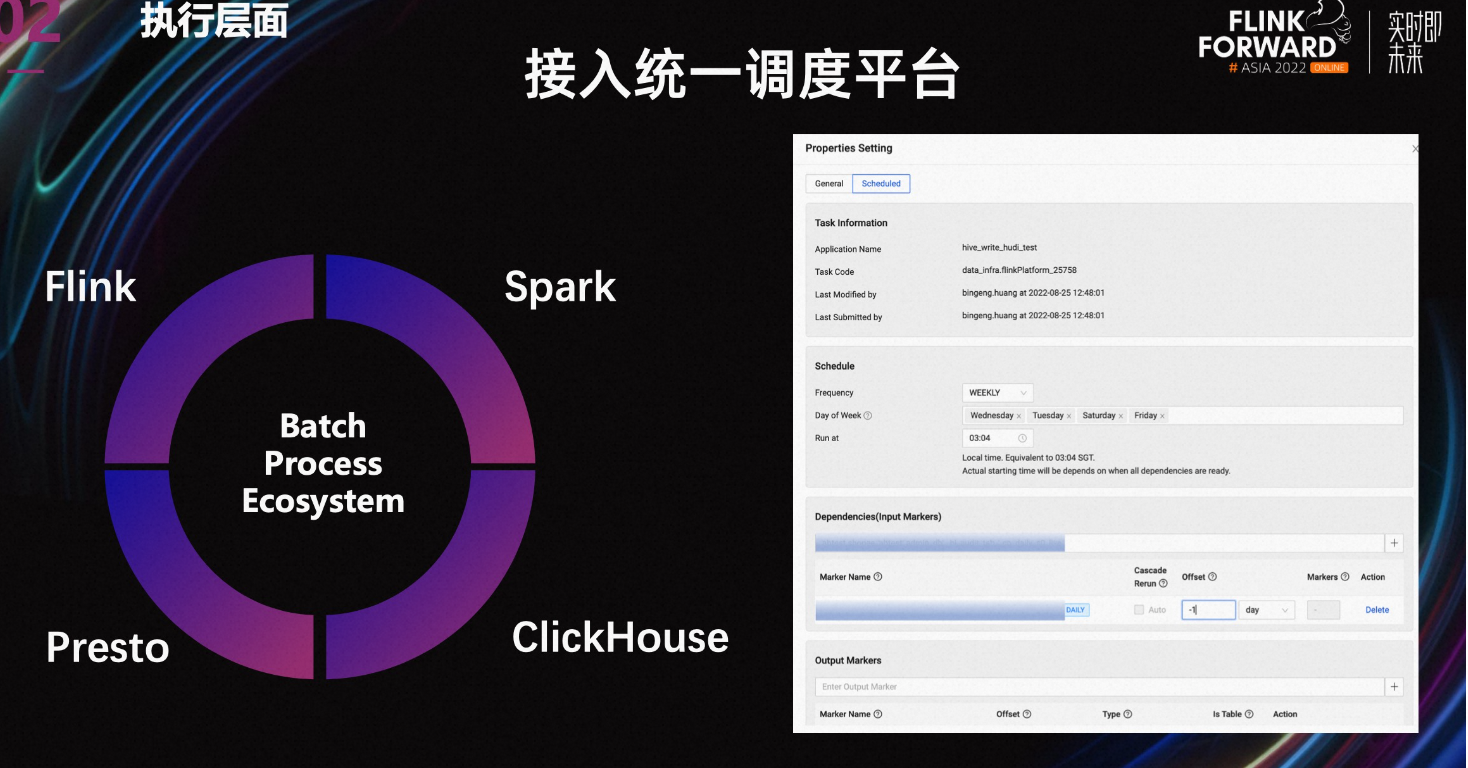1468x768 pixels.
Task: Click the 执行层面 section label
Action: click(214, 21)
